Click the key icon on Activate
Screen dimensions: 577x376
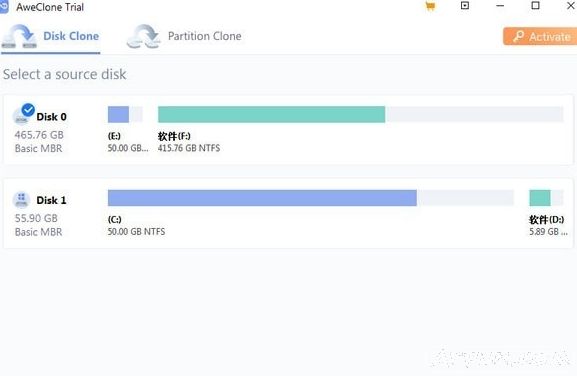click(x=518, y=36)
